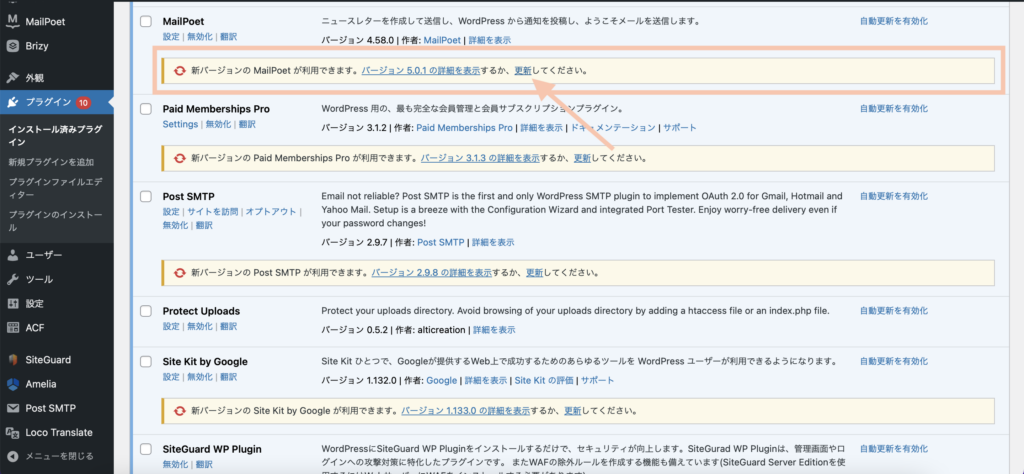
Task: Click the Loco Translate sidebar icon
Action: pos(12,432)
